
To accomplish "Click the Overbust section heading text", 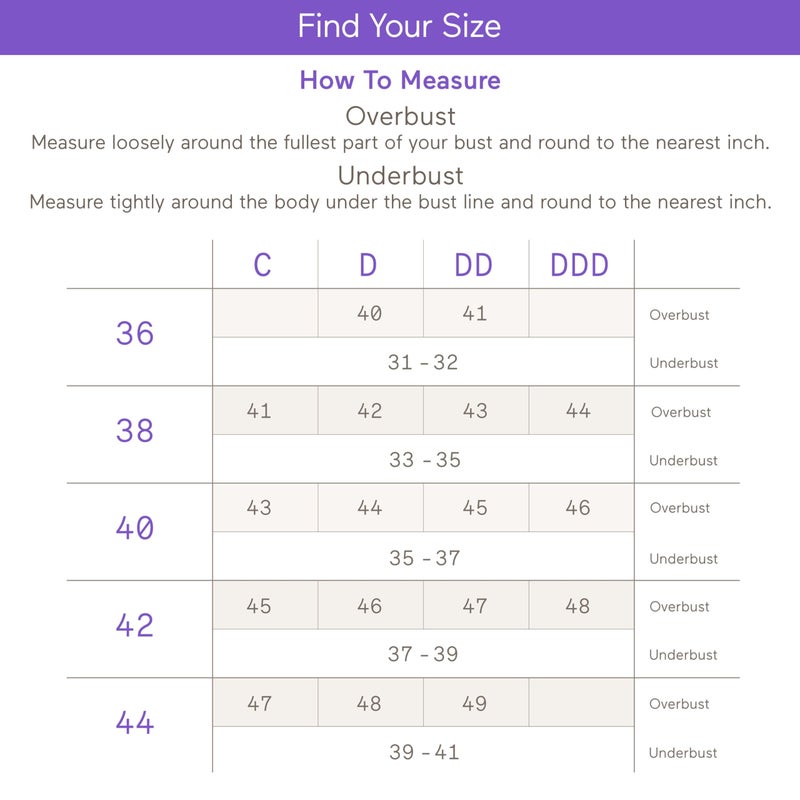I will 401,116.
